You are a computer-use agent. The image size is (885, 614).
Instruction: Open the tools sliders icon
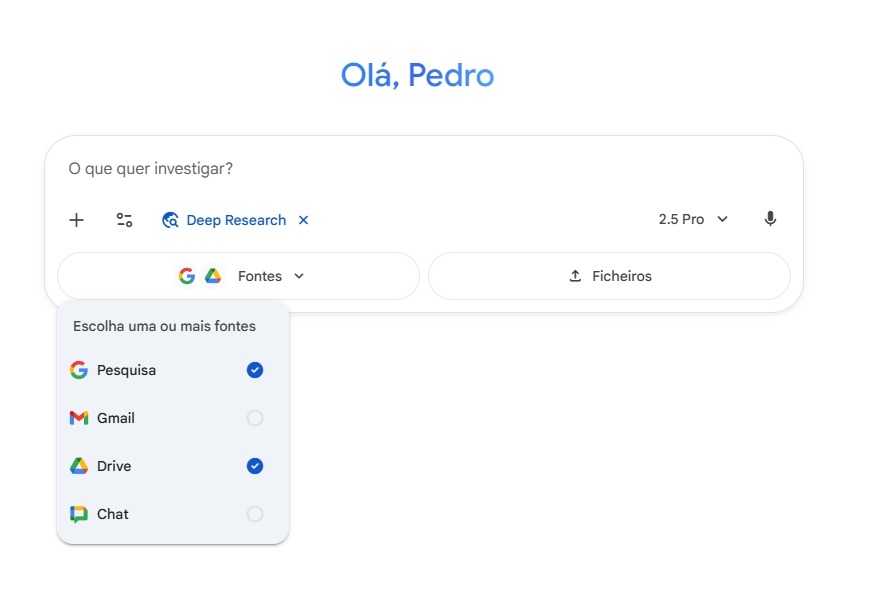(x=124, y=220)
